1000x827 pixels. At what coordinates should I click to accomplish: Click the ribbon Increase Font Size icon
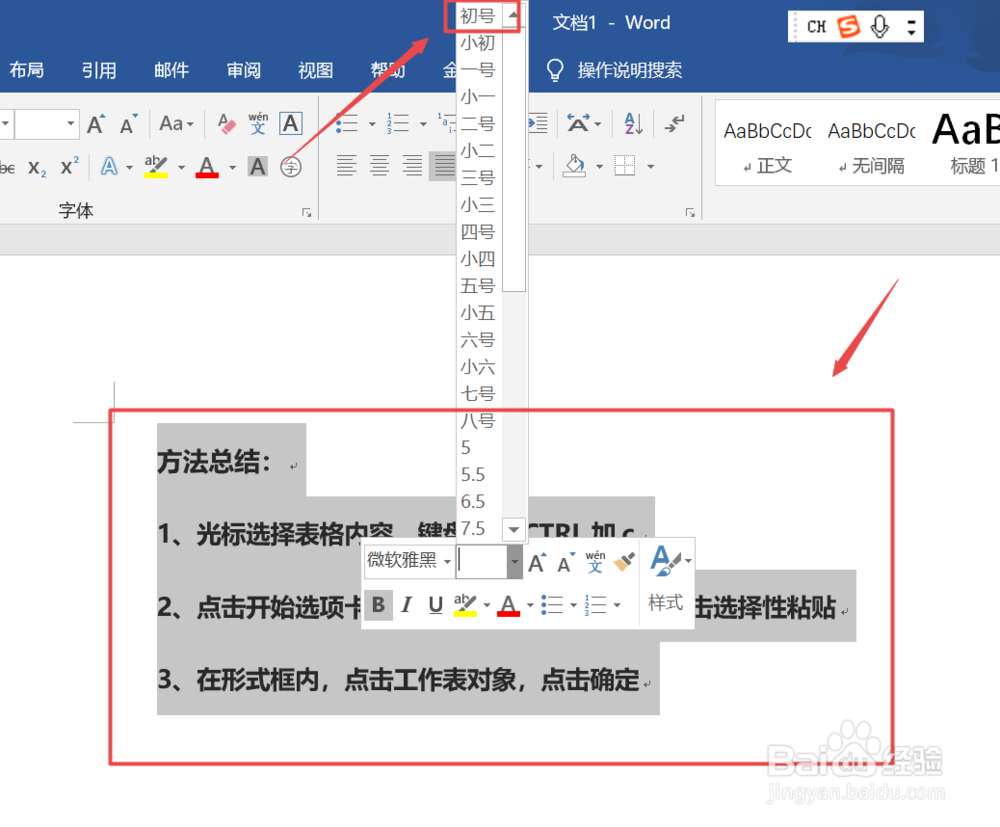tap(96, 124)
